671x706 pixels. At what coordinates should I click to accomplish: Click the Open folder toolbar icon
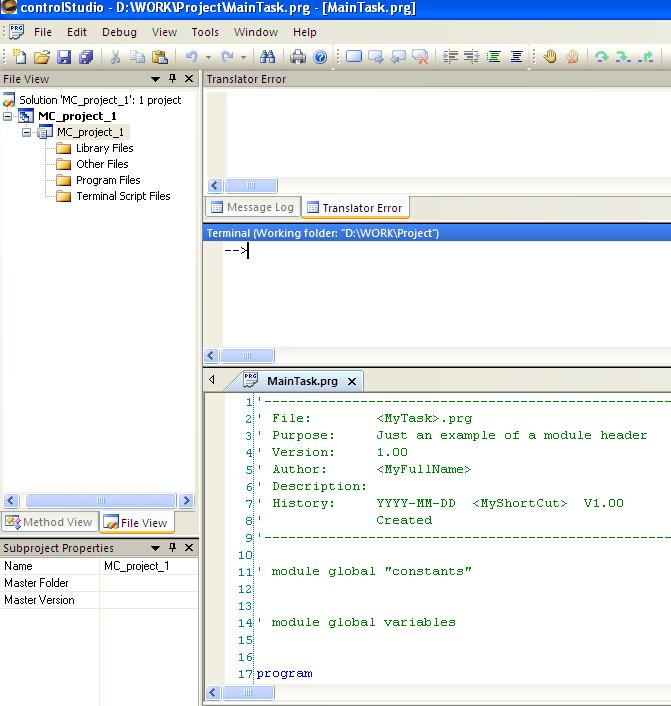42,57
